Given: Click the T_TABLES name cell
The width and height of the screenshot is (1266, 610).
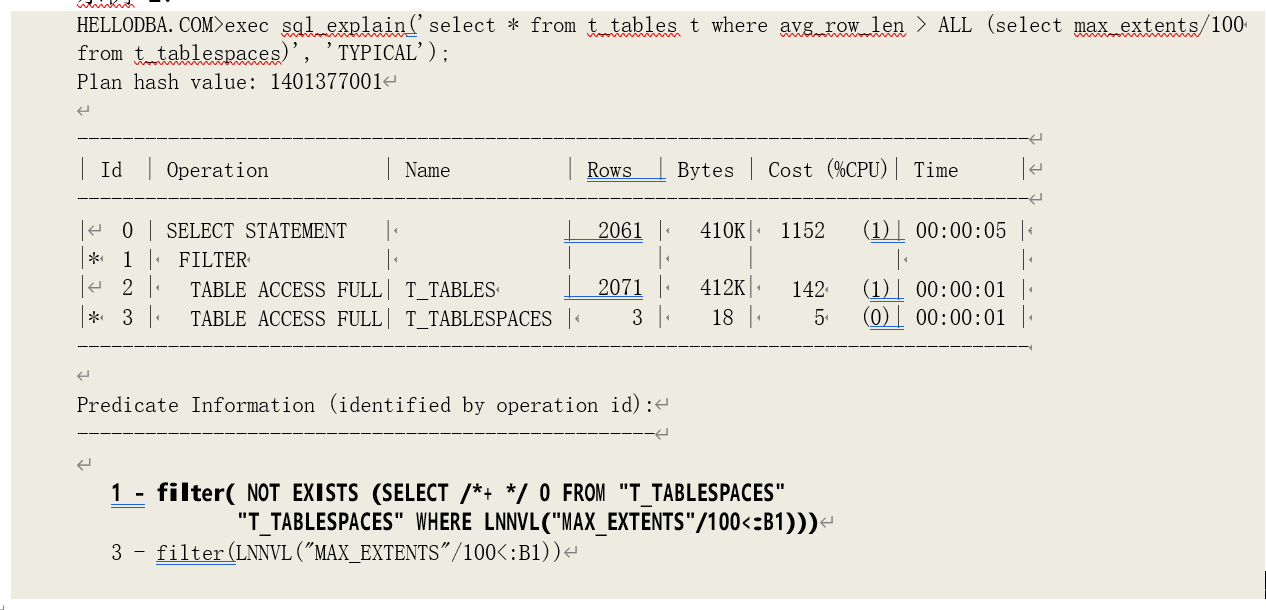Looking at the screenshot, I should [x=450, y=290].
